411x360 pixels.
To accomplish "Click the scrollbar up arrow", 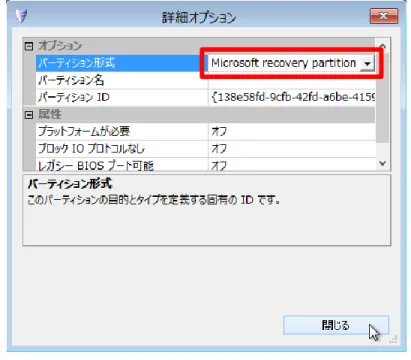I will click(x=383, y=45).
